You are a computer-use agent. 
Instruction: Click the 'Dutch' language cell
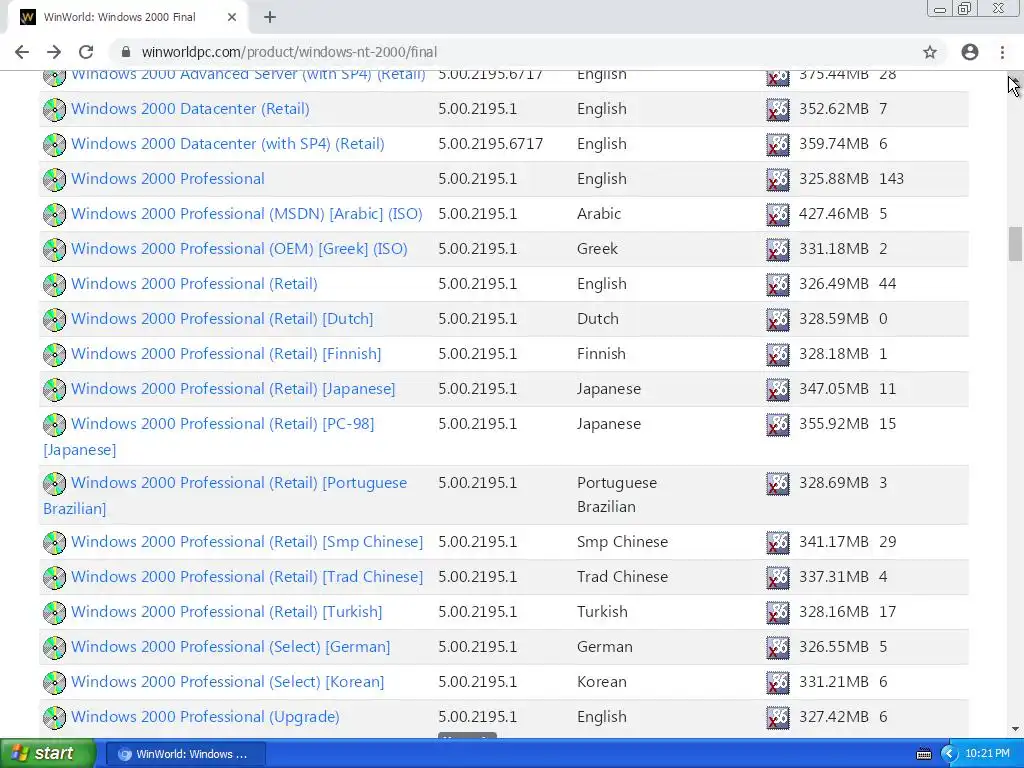[x=598, y=319]
